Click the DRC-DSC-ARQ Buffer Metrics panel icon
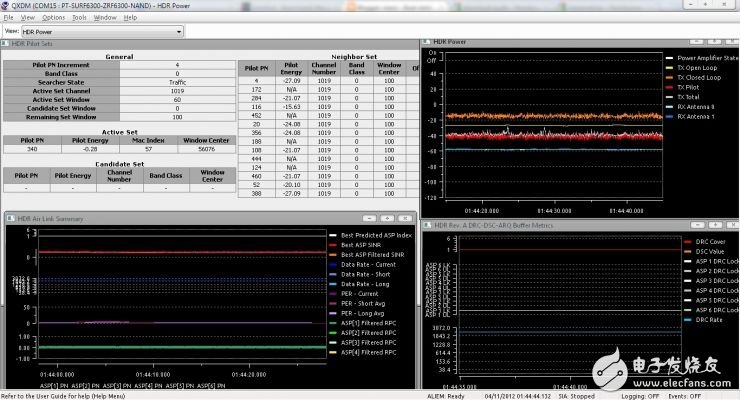 pyautogui.click(x=428, y=225)
